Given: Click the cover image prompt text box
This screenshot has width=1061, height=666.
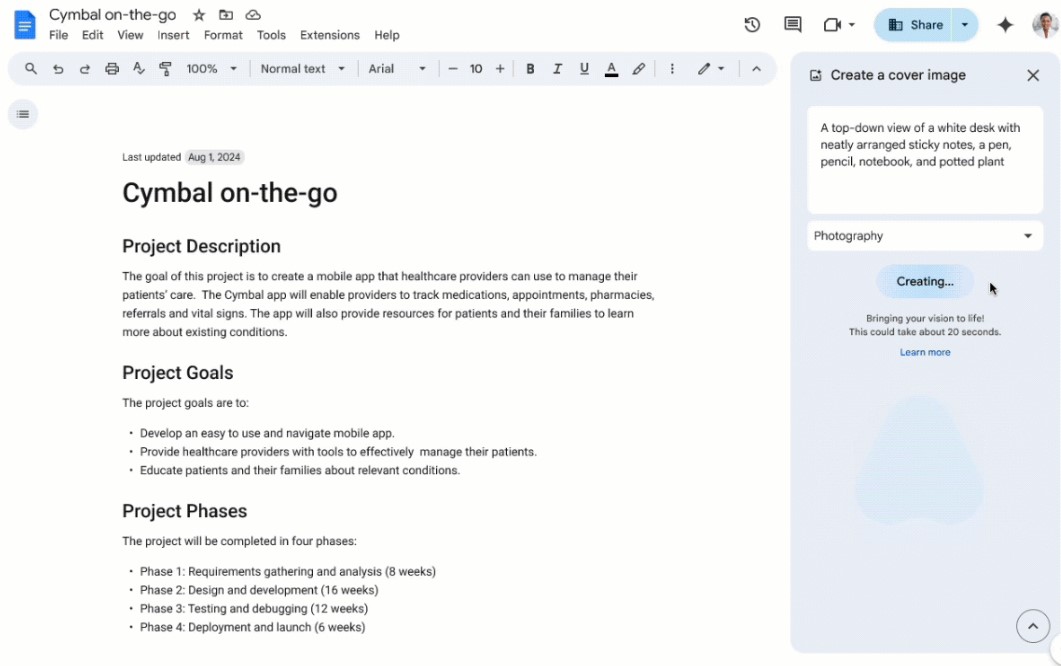Looking at the screenshot, I should [924, 160].
